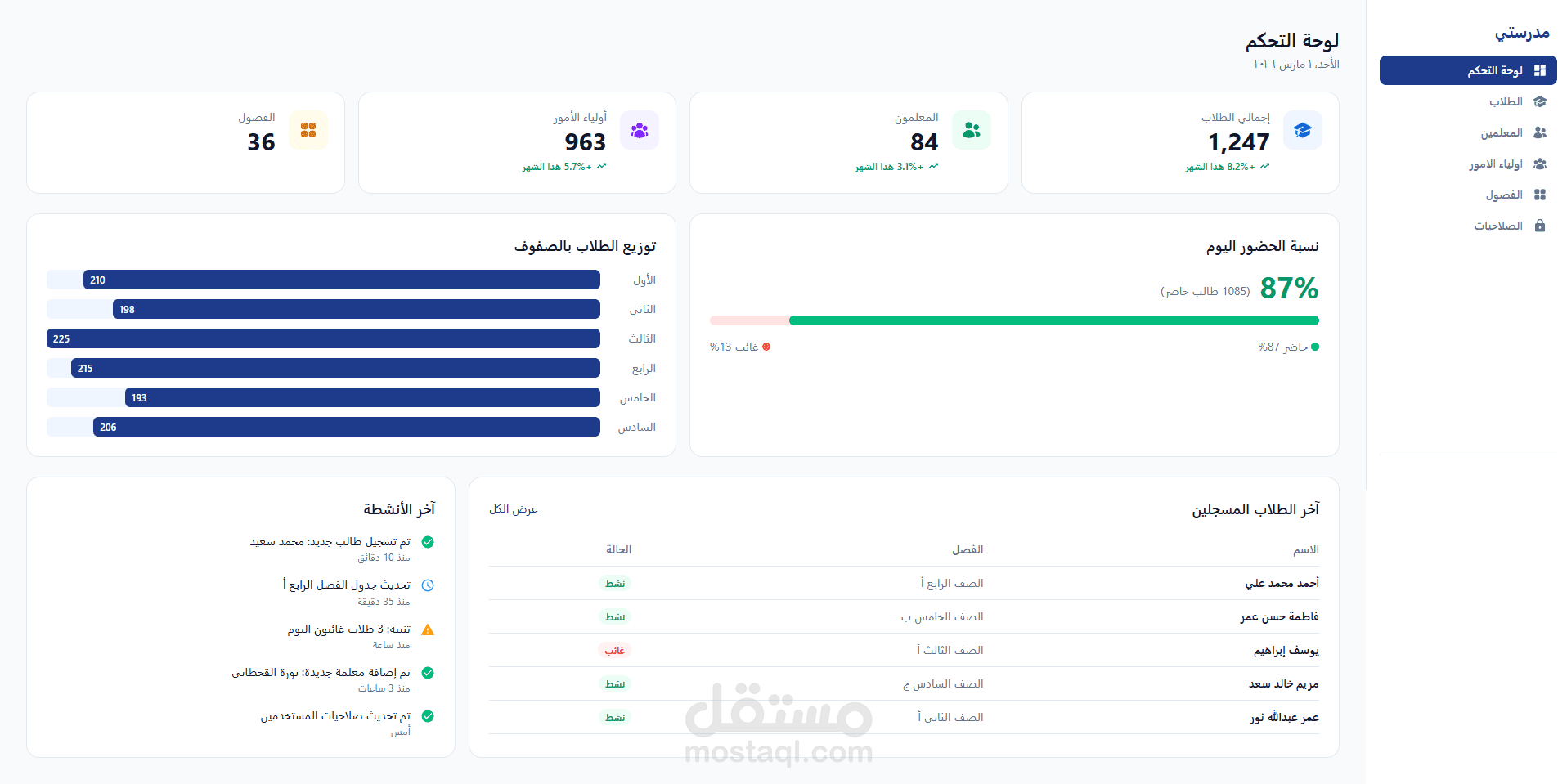Select the purple parents icon on أولياء الأمور card
This screenshot has height=784, width=1558.
click(640, 130)
